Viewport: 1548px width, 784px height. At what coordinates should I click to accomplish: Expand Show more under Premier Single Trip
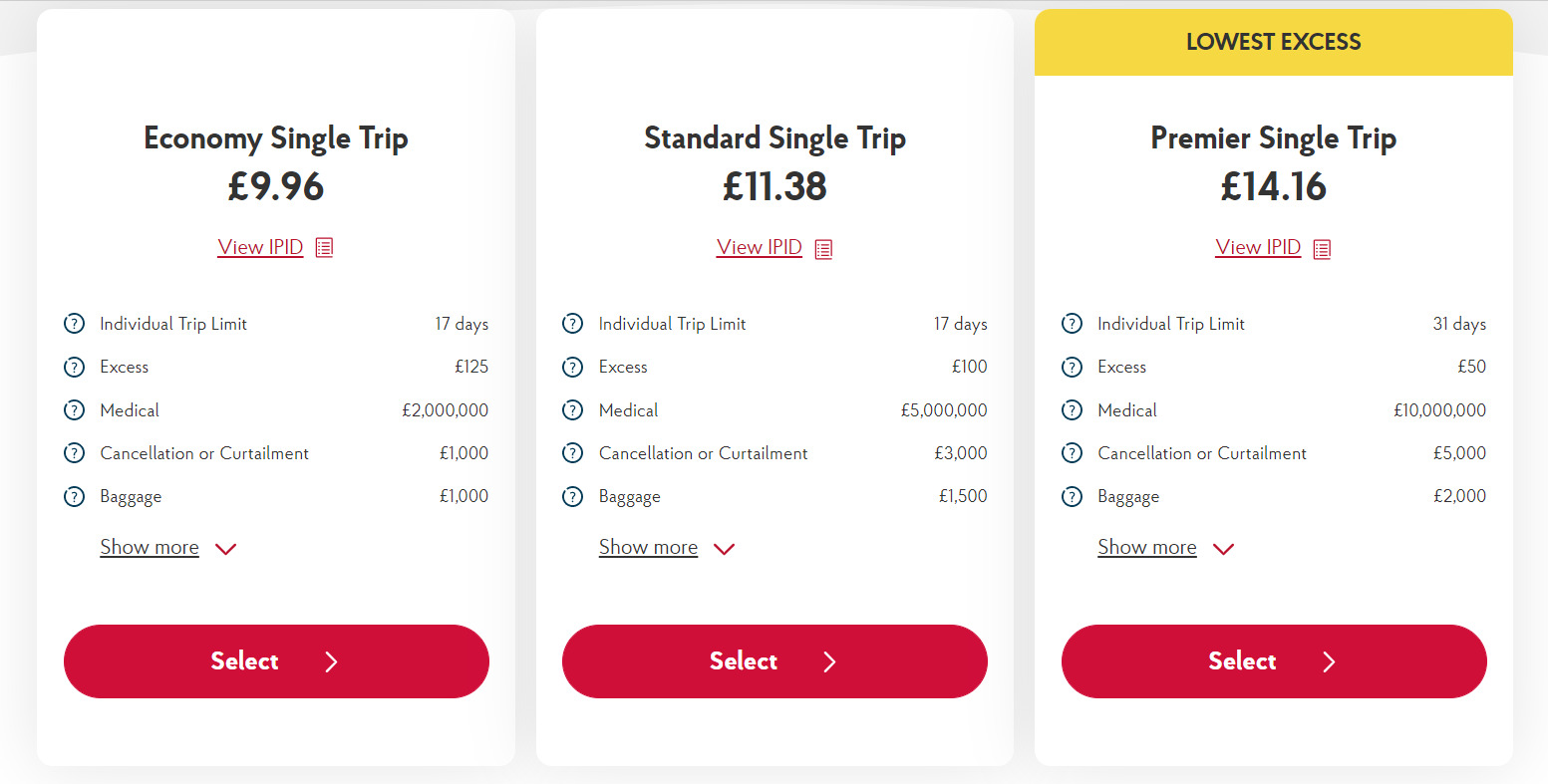tap(1147, 548)
